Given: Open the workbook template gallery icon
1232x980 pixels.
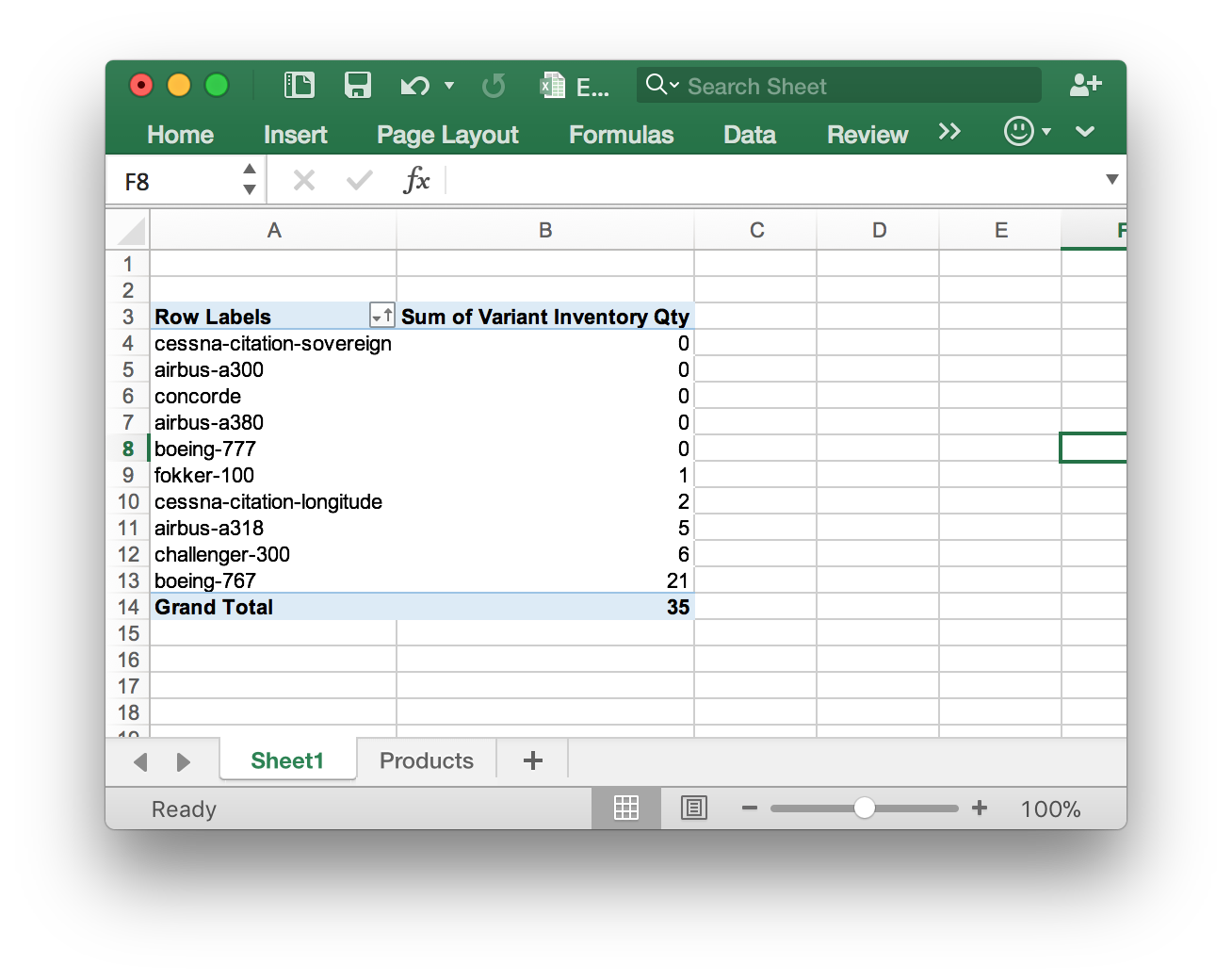Looking at the screenshot, I should coord(300,86).
